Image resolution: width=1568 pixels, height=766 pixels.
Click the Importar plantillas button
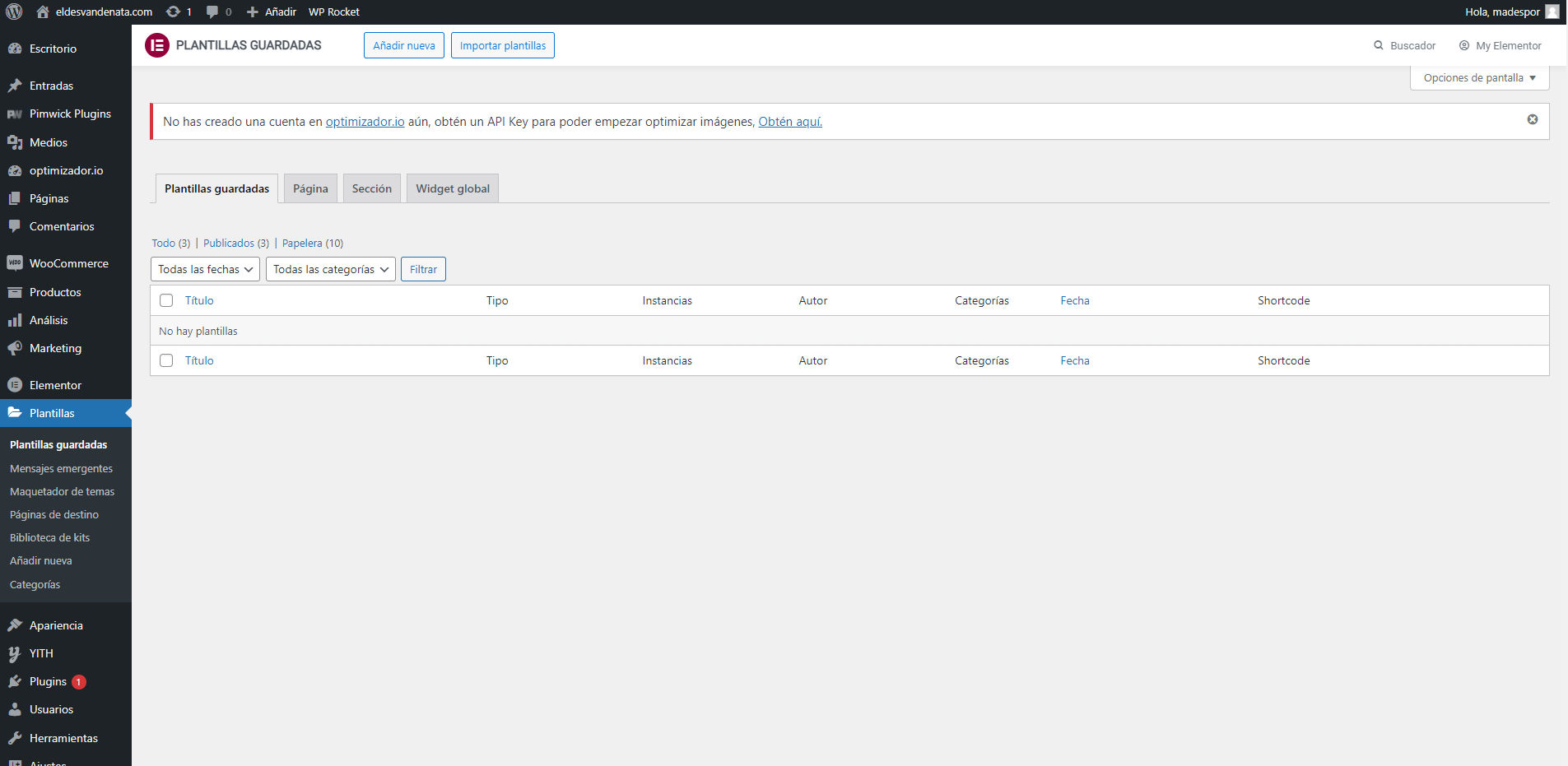(503, 45)
